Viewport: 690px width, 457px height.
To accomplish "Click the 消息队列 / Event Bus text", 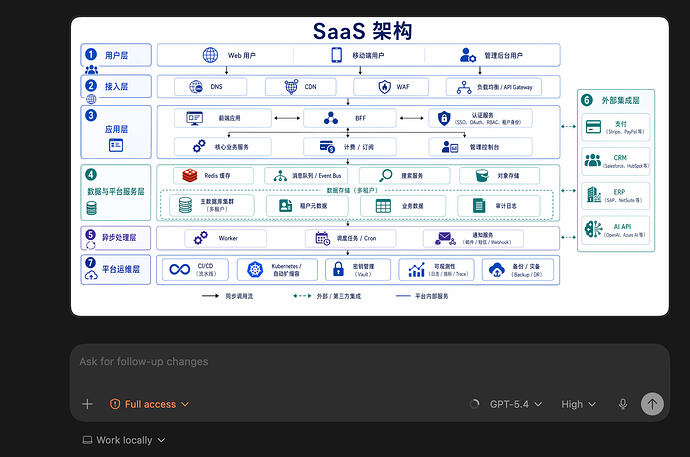I will 317,175.
